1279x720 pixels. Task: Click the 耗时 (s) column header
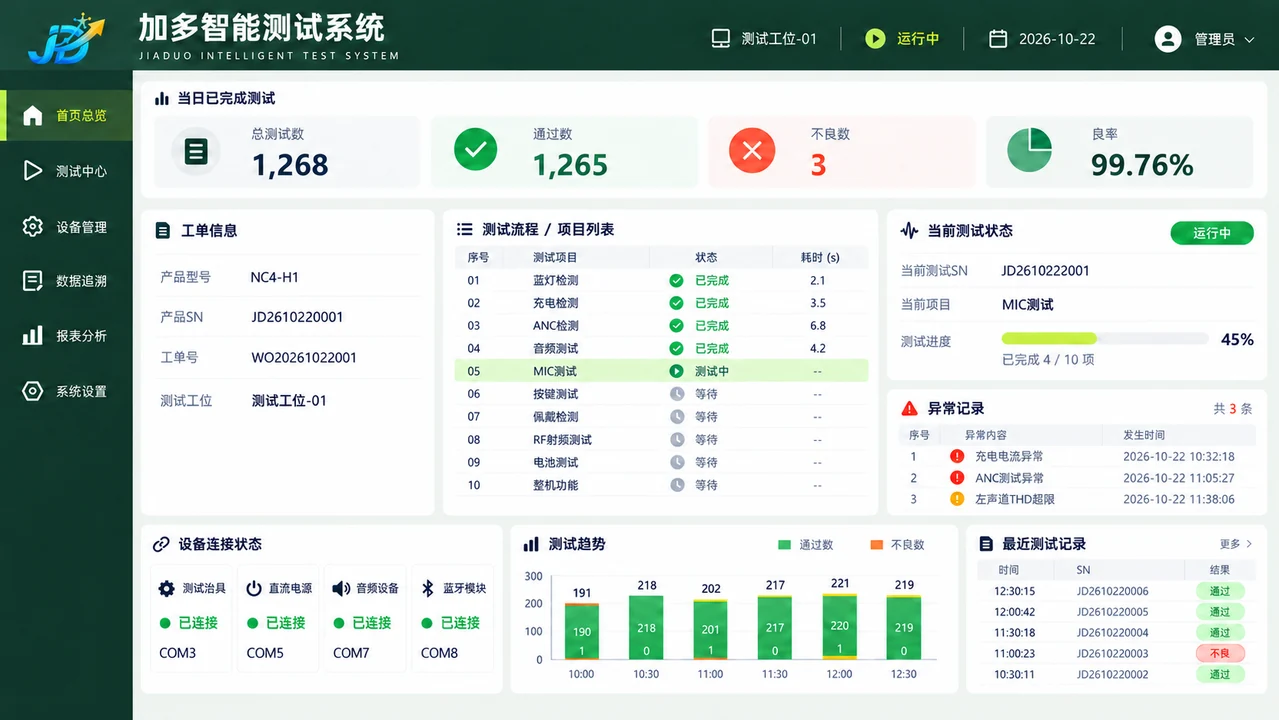coord(820,257)
